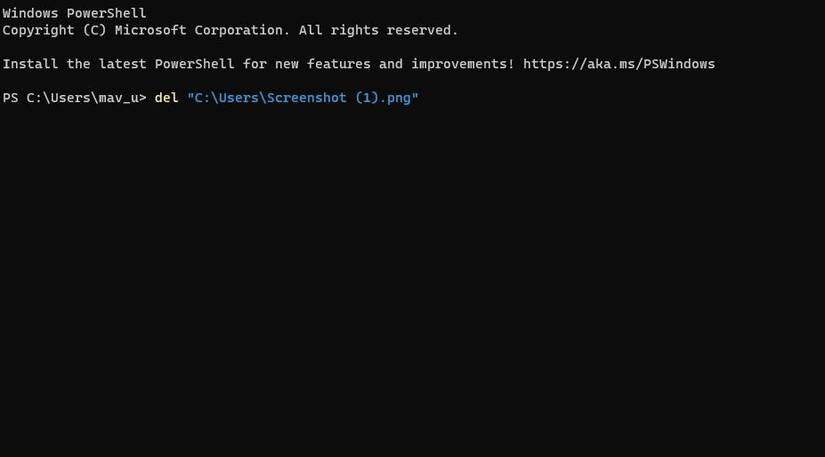Viewport: 825px width, 457px height.
Task: Click the "(1)" in the file name
Action: 367,98
